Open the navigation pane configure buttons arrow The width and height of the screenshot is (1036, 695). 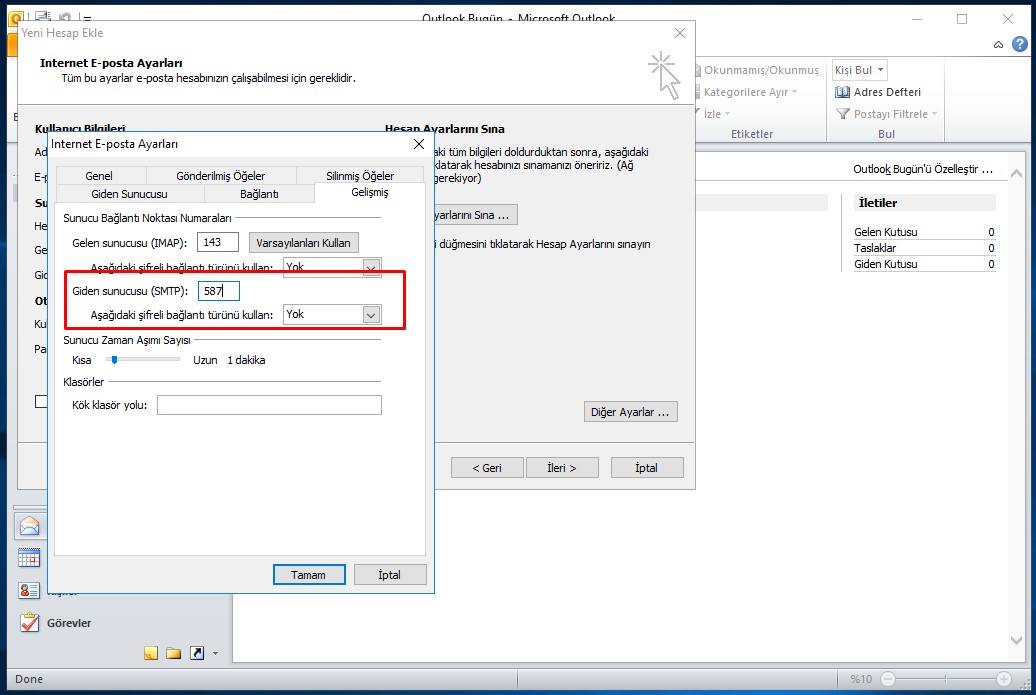[215, 653]
